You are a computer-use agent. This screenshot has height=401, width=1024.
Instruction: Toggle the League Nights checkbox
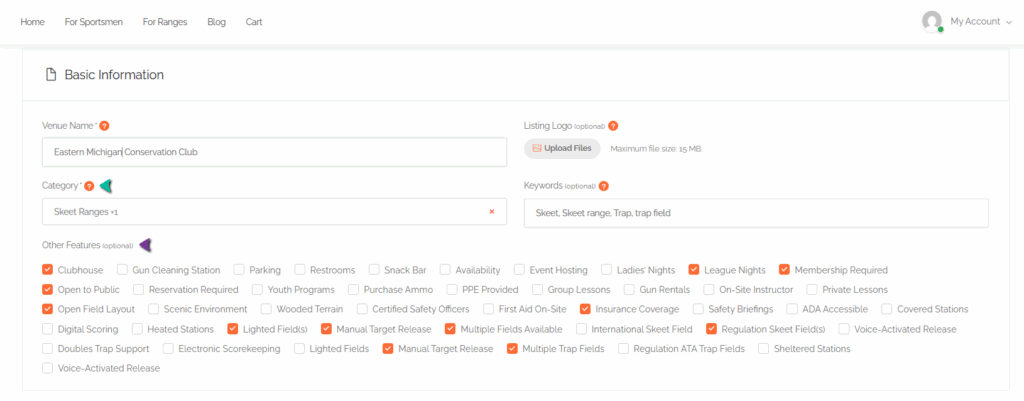click(692, 270)
